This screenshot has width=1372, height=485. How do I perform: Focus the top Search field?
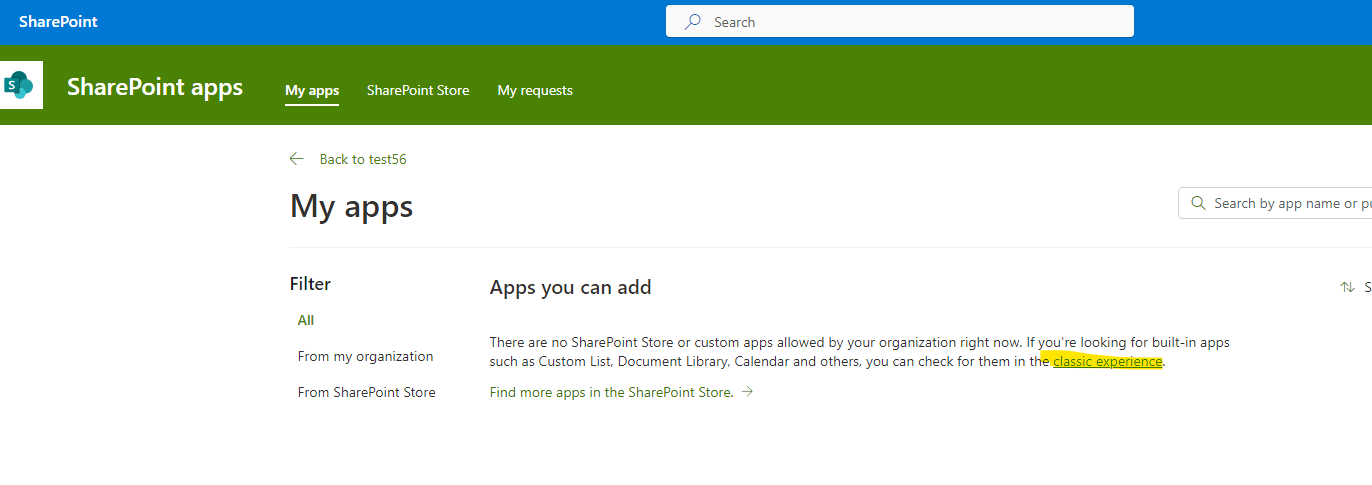pyautogui.click(x=900, y=21)
